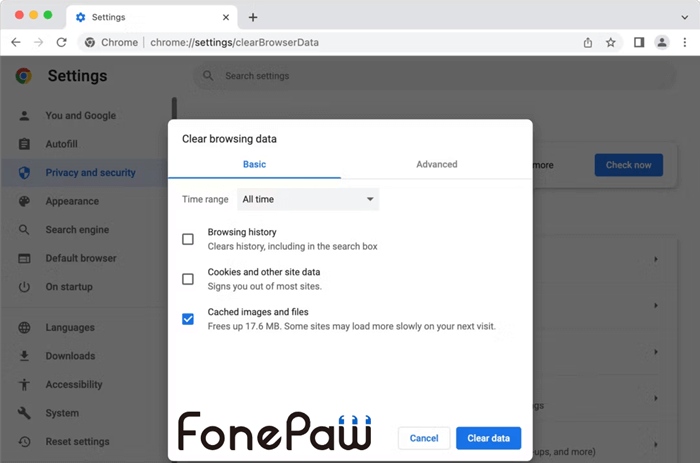Click the Appearance palette icon
Viewport: 700px width, 463px height.
coord(24,201)
